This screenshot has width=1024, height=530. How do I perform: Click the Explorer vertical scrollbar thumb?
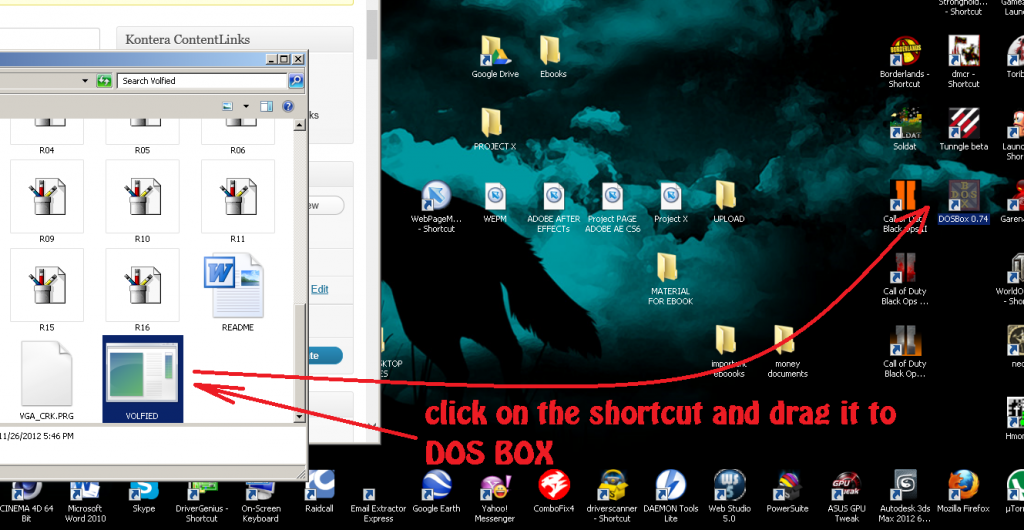[x=300, y=357]
